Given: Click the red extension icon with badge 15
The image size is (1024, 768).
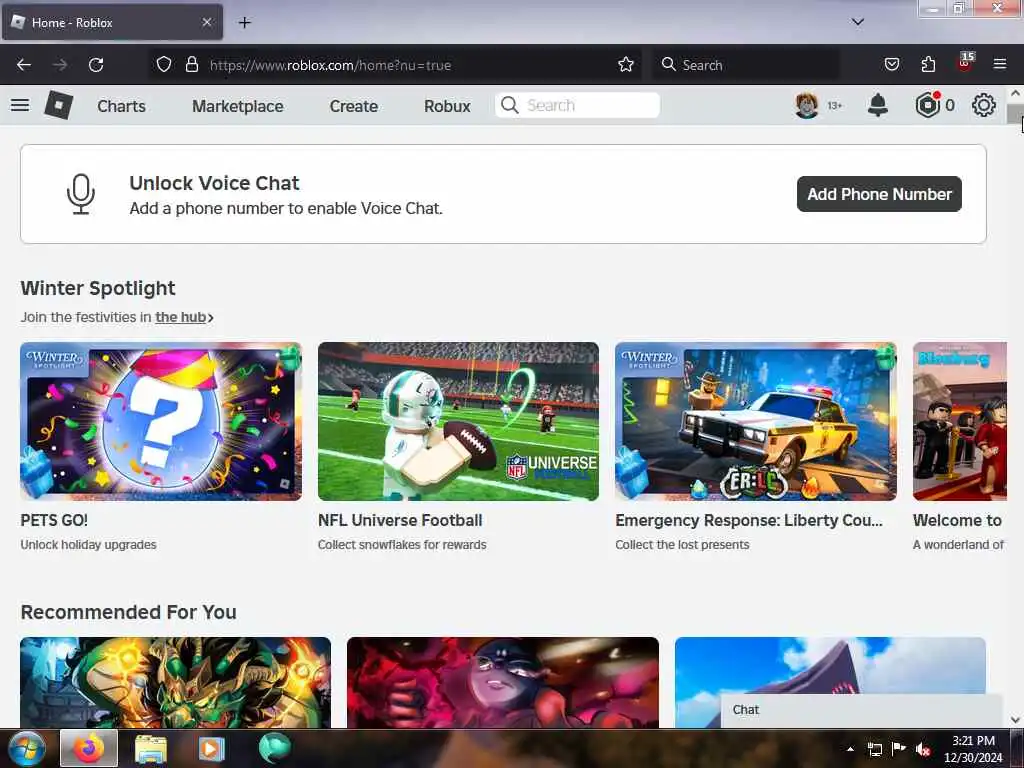Looking at the screenshot, I should tap(965, 63).
